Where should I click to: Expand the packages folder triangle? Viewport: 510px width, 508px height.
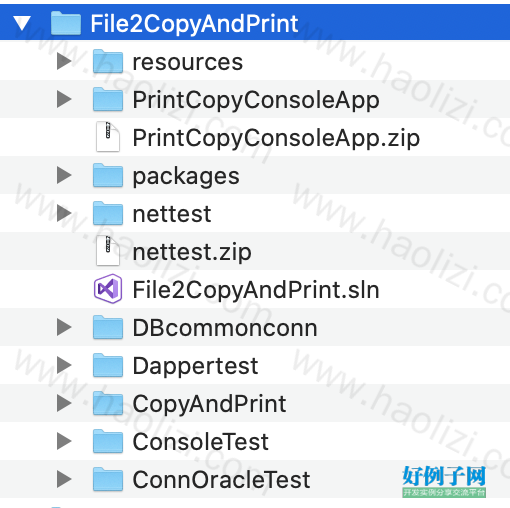coord(64,175)
